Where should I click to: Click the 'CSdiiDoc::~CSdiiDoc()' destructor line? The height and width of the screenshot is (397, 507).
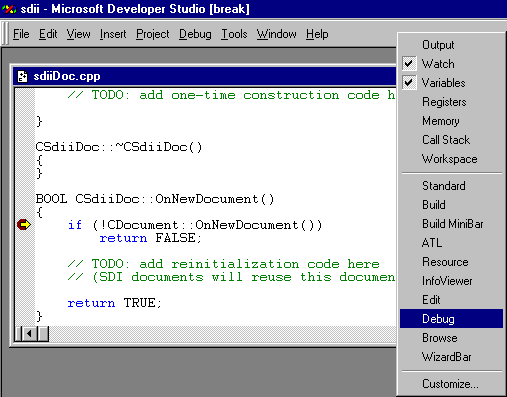point(119,147)
